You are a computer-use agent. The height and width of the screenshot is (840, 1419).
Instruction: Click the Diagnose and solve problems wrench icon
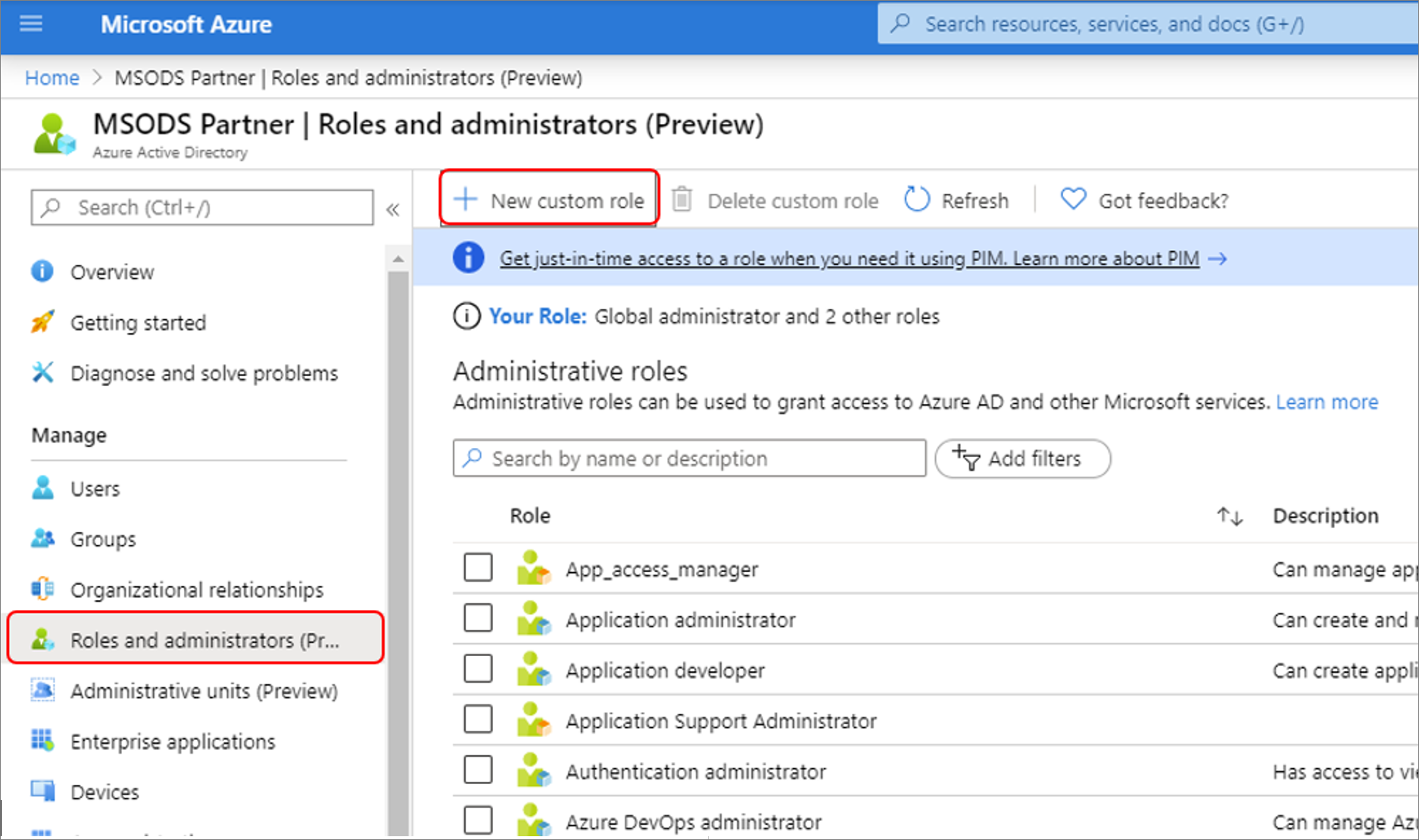pyautogui.click(x=42, y=372)
